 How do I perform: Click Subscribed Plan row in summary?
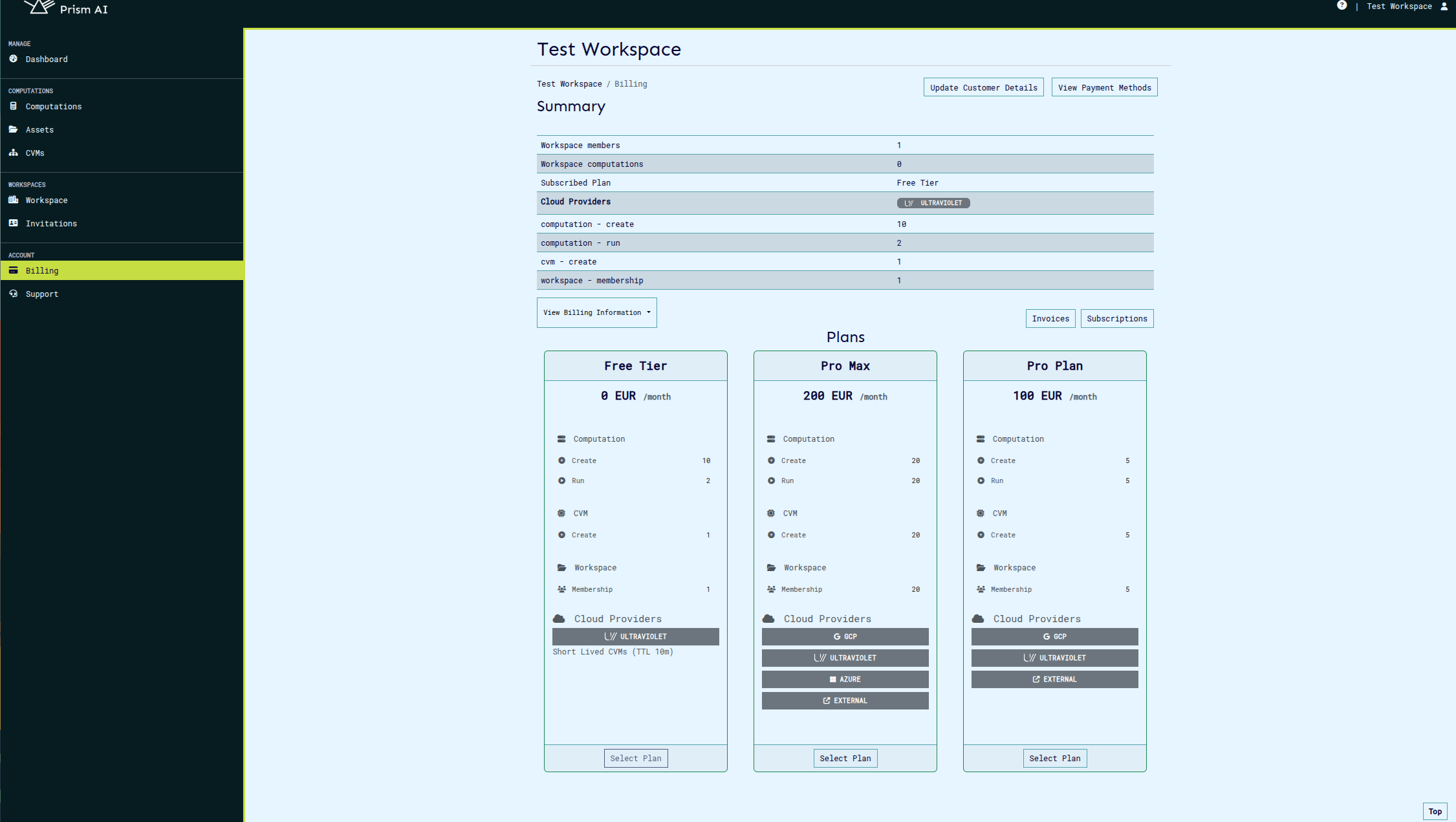(845, 183)
